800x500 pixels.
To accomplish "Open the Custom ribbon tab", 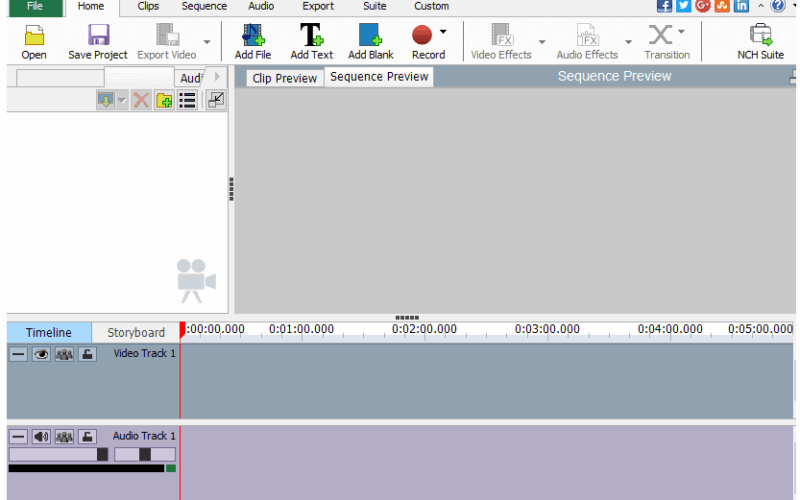I will [432, 6].
